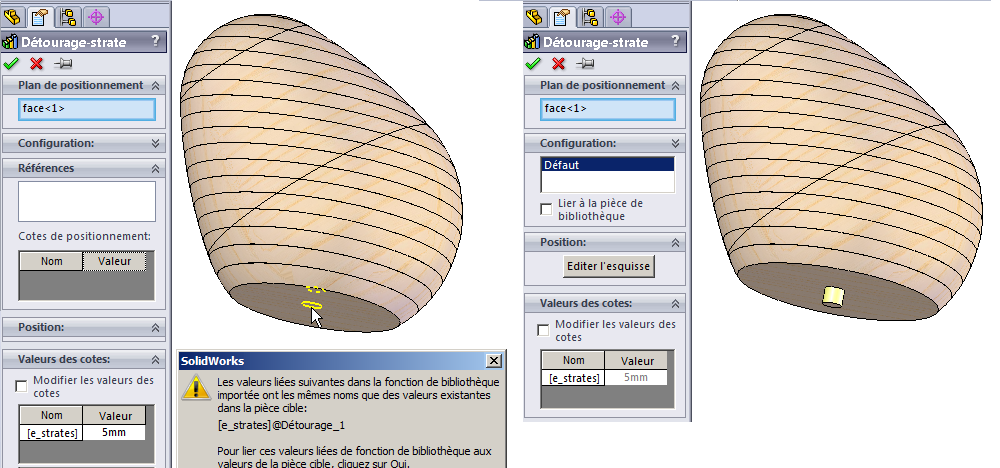Collapse Références section in left panel
The height and width of the screenshot is (468, 1000).
(156, 168)
